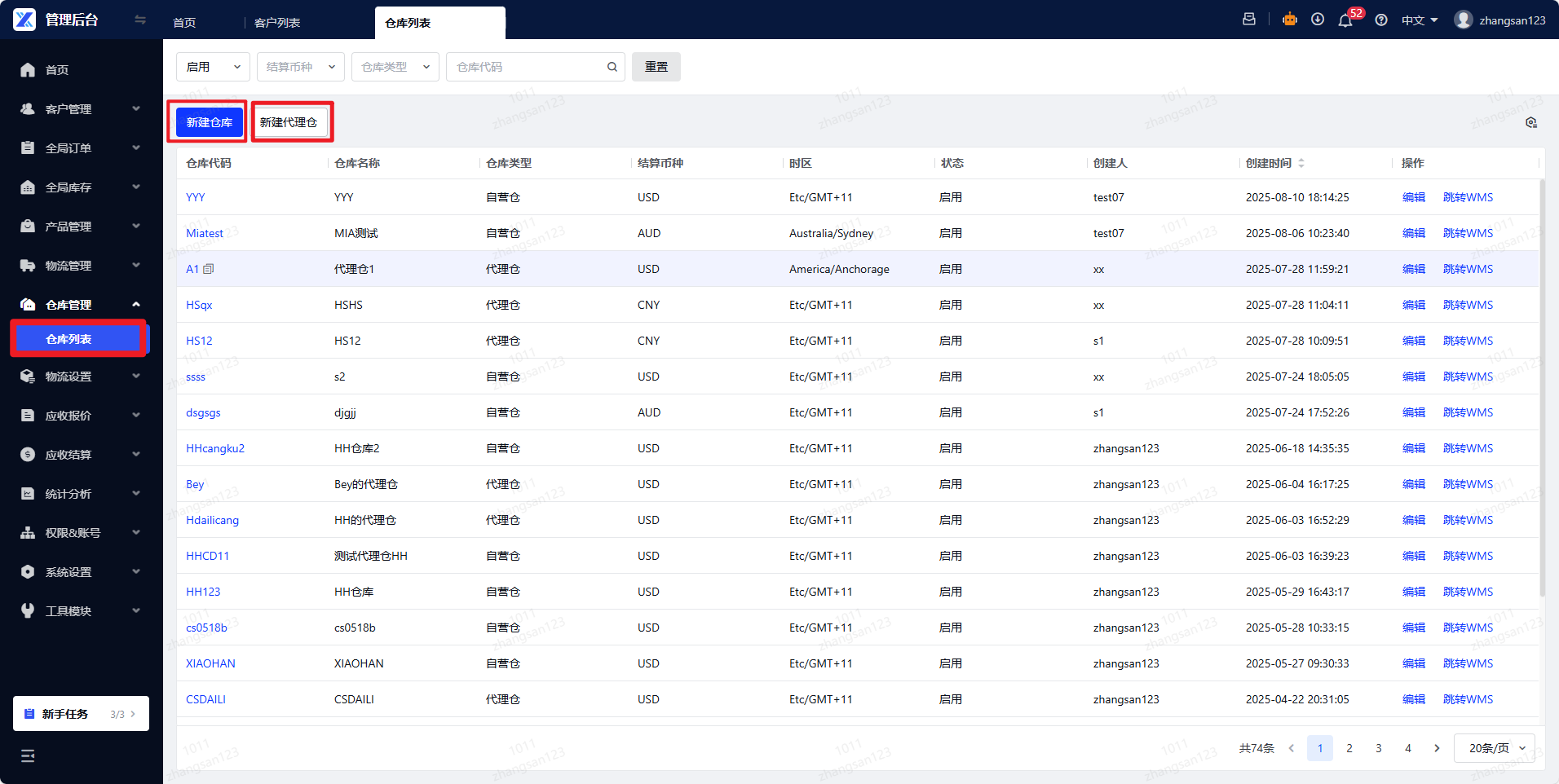The image size is (1559, 784).
Task: Expand 物流管理 in the sidebar menu
Action: [x=81, y=266]
